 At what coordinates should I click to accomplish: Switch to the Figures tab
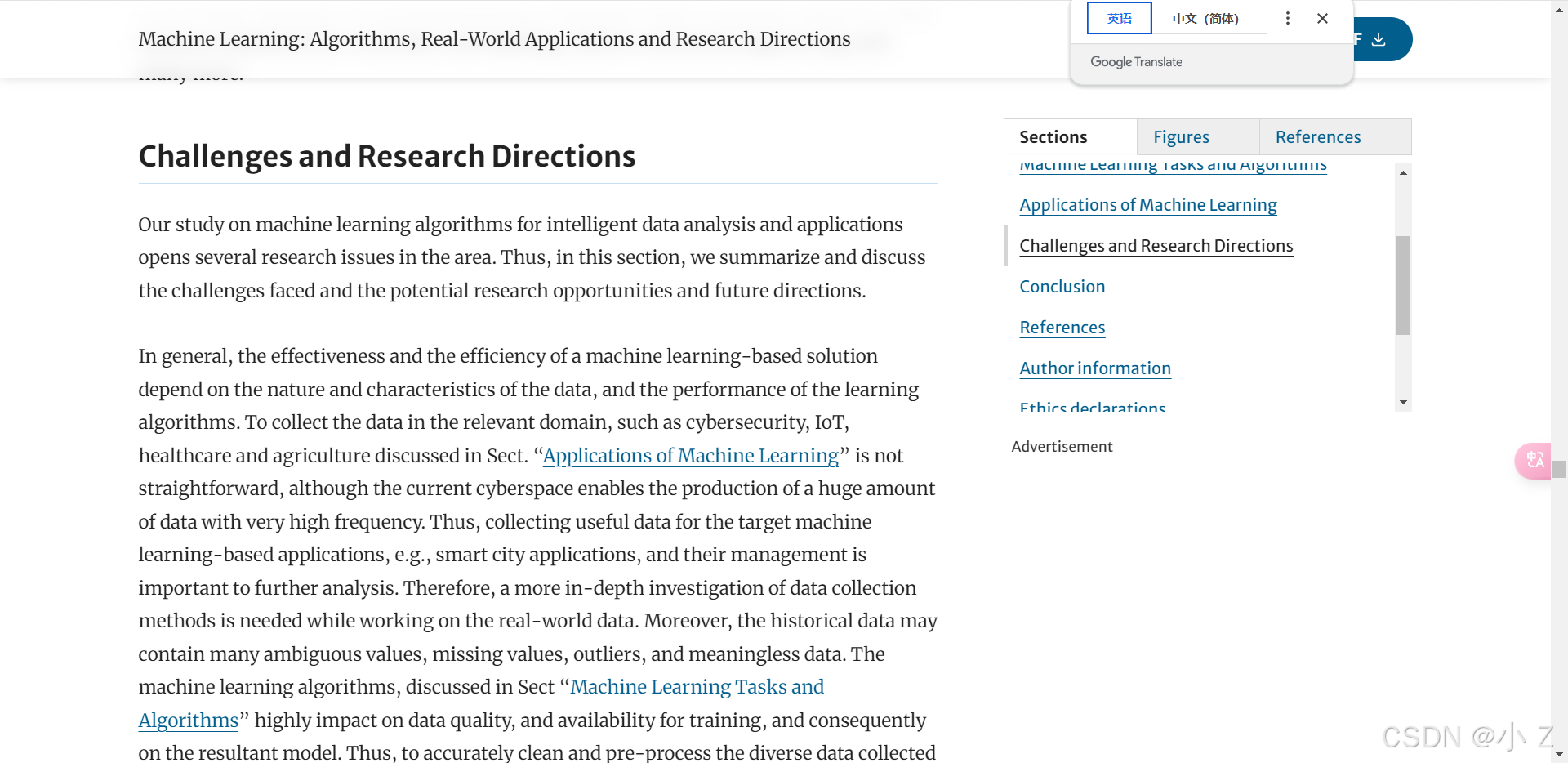point(1198,137)
